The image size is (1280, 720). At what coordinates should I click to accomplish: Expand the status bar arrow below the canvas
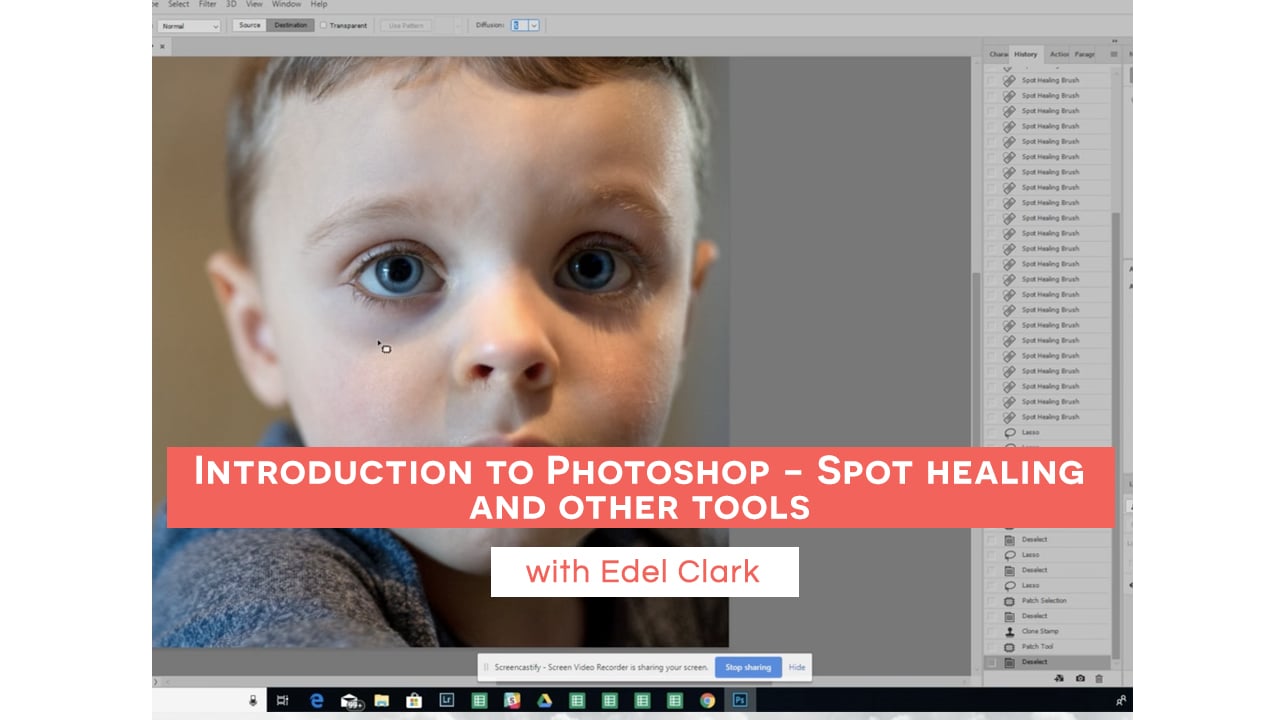155,681
